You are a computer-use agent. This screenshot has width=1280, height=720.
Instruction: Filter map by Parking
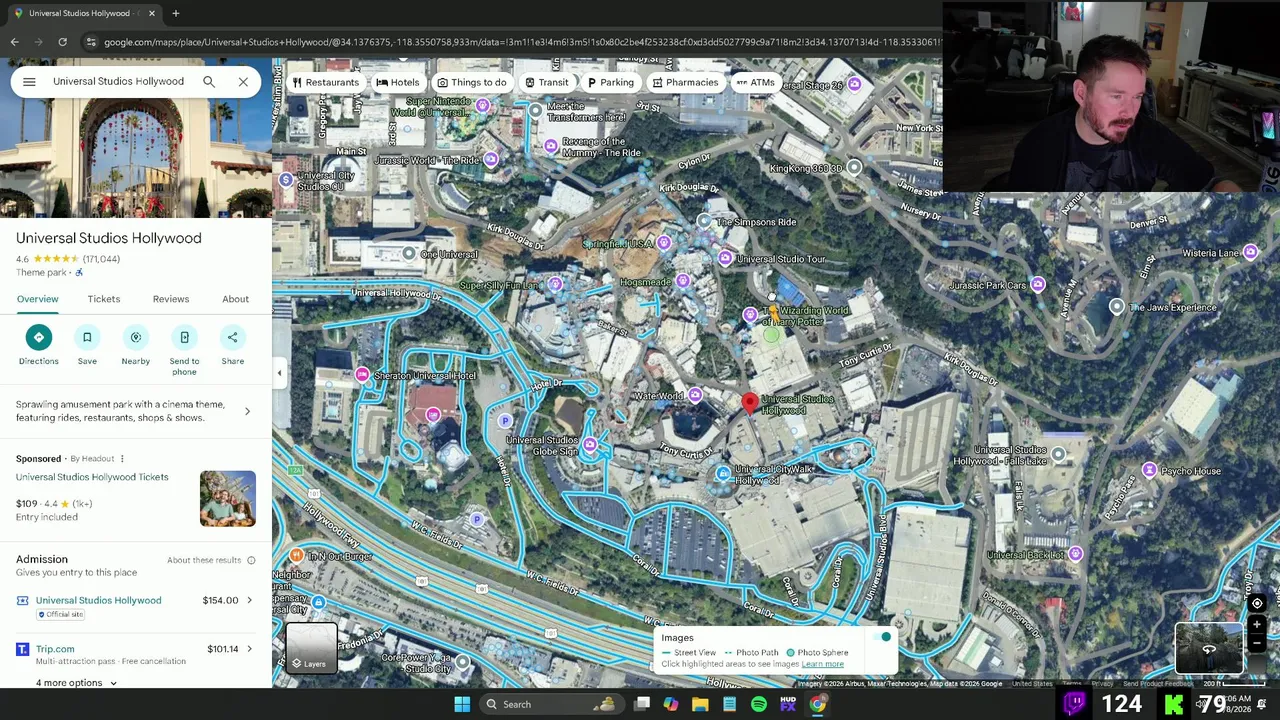[x=611, y=82]
